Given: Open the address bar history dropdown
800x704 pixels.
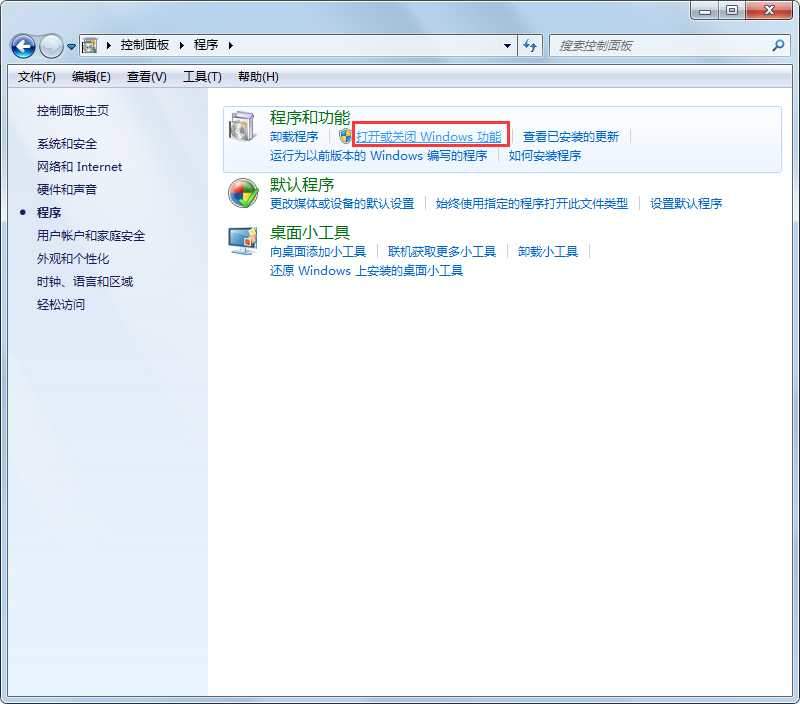Looking at the screenshot, I should (507, 45).
